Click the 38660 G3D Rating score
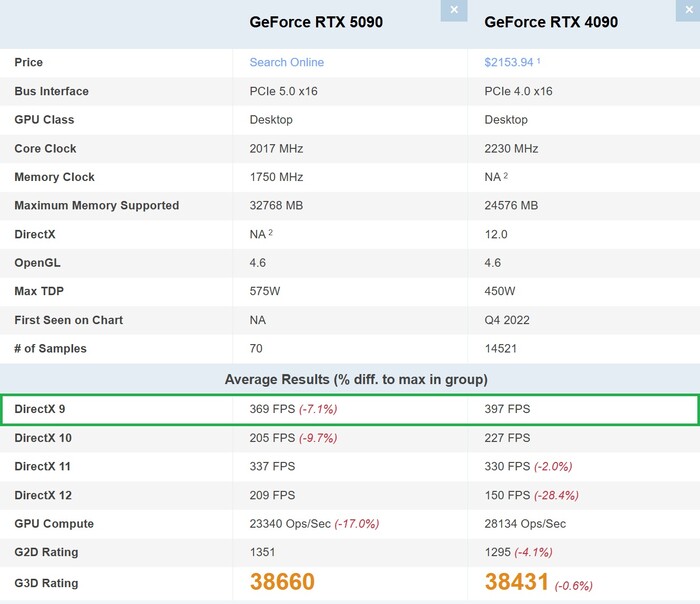This screenshot has width=700, height=604. (282, 583)
